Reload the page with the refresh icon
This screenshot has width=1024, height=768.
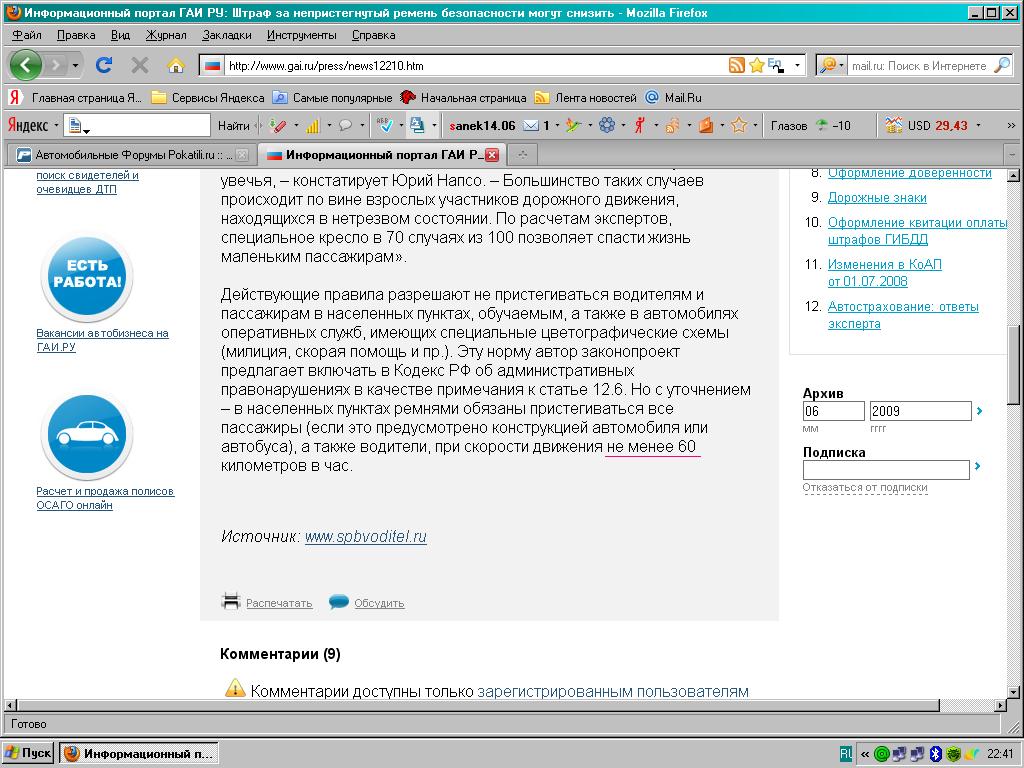point(103,65)
